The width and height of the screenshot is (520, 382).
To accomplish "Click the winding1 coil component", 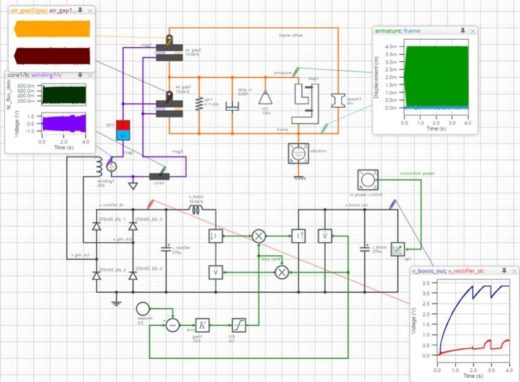I will (x=99, y=166).
